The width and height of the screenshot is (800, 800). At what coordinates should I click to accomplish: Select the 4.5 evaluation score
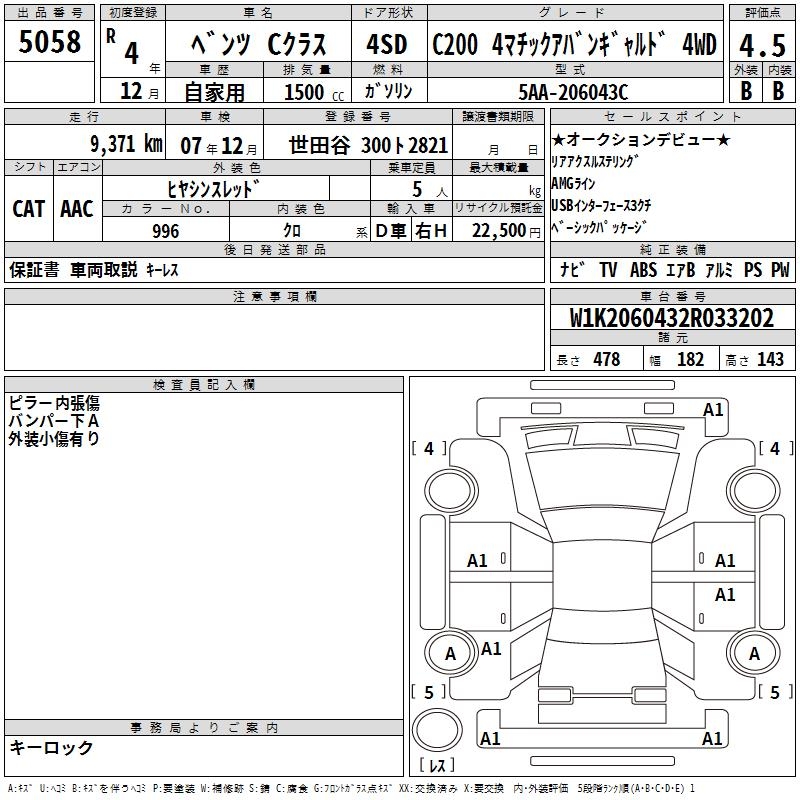[761, 45]
